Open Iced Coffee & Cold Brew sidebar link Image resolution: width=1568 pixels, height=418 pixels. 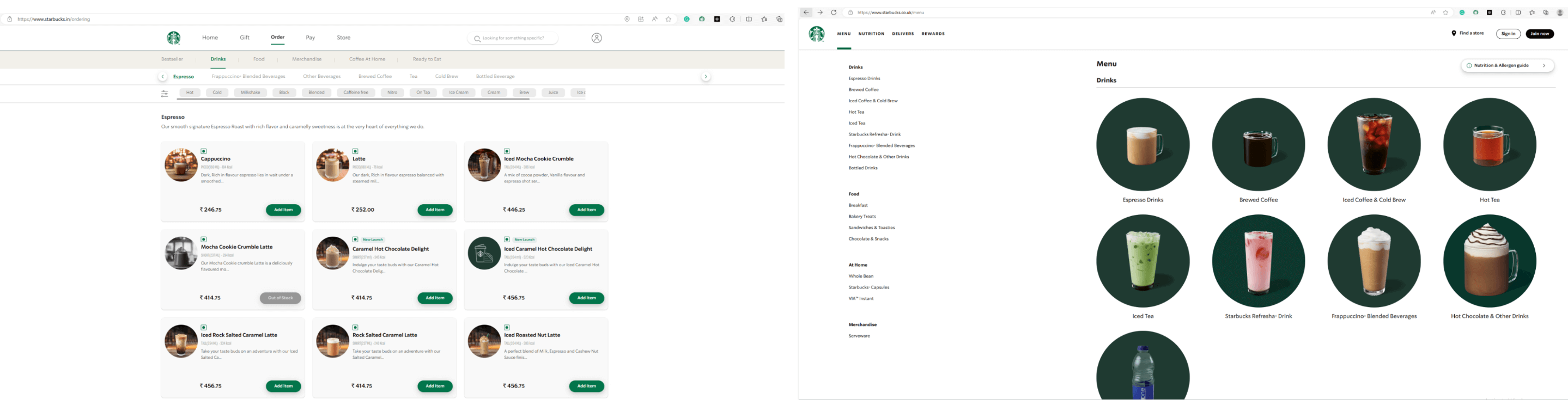[873, 101]
